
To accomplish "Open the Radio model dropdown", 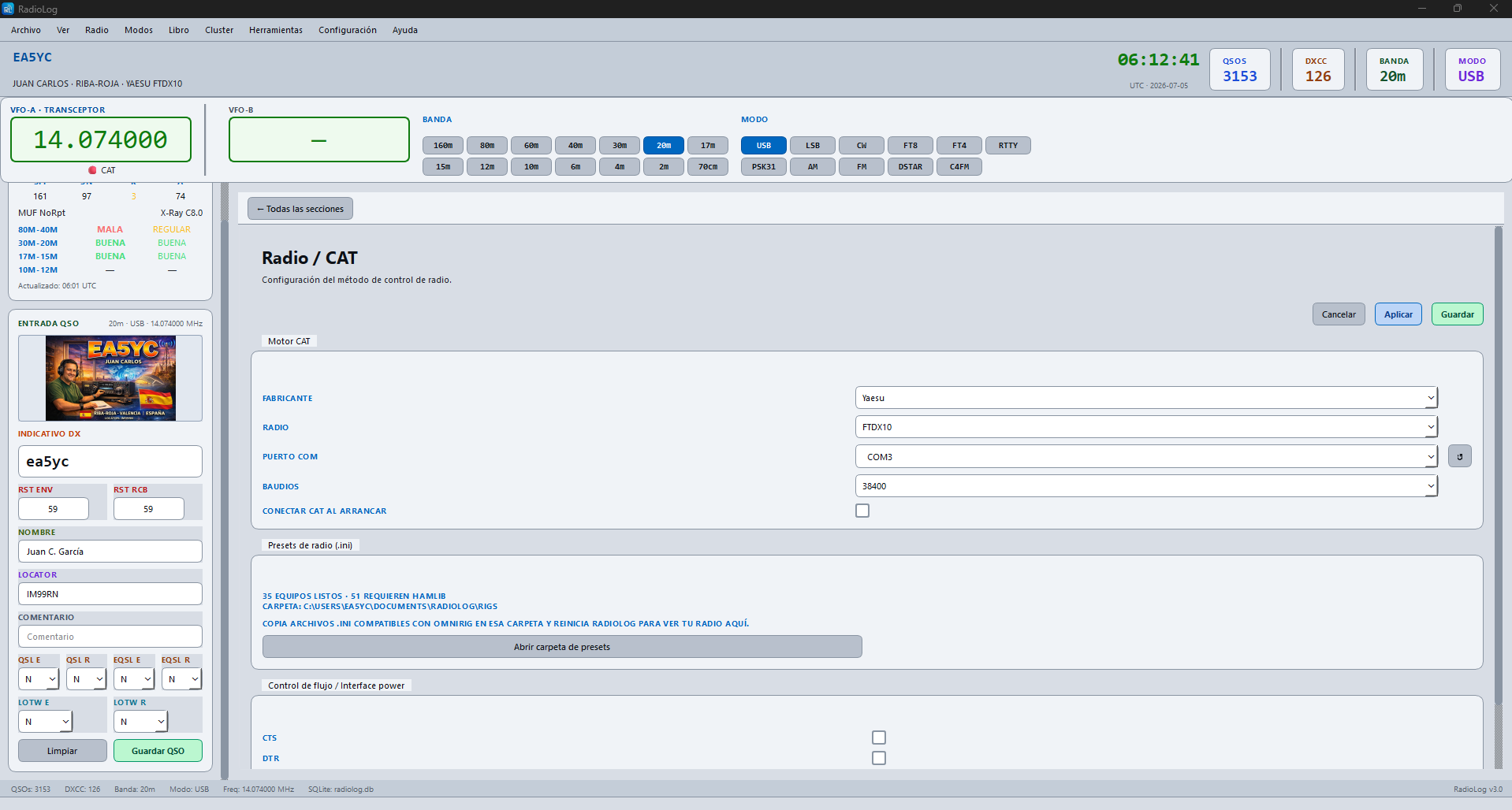I will (1146, 427).
